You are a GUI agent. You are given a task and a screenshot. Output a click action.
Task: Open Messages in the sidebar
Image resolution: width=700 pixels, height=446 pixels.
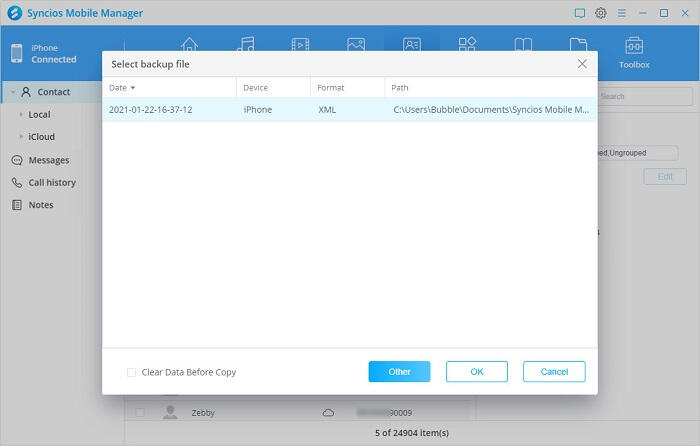[48, 160]
